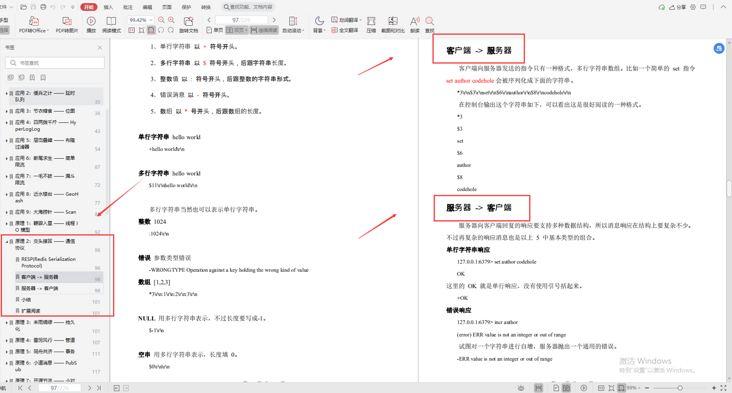This screenshot has height=393, width=732.
Task: Open bookmark RESP(Redis Serialization Protocol)
Action: coord(49,262)
